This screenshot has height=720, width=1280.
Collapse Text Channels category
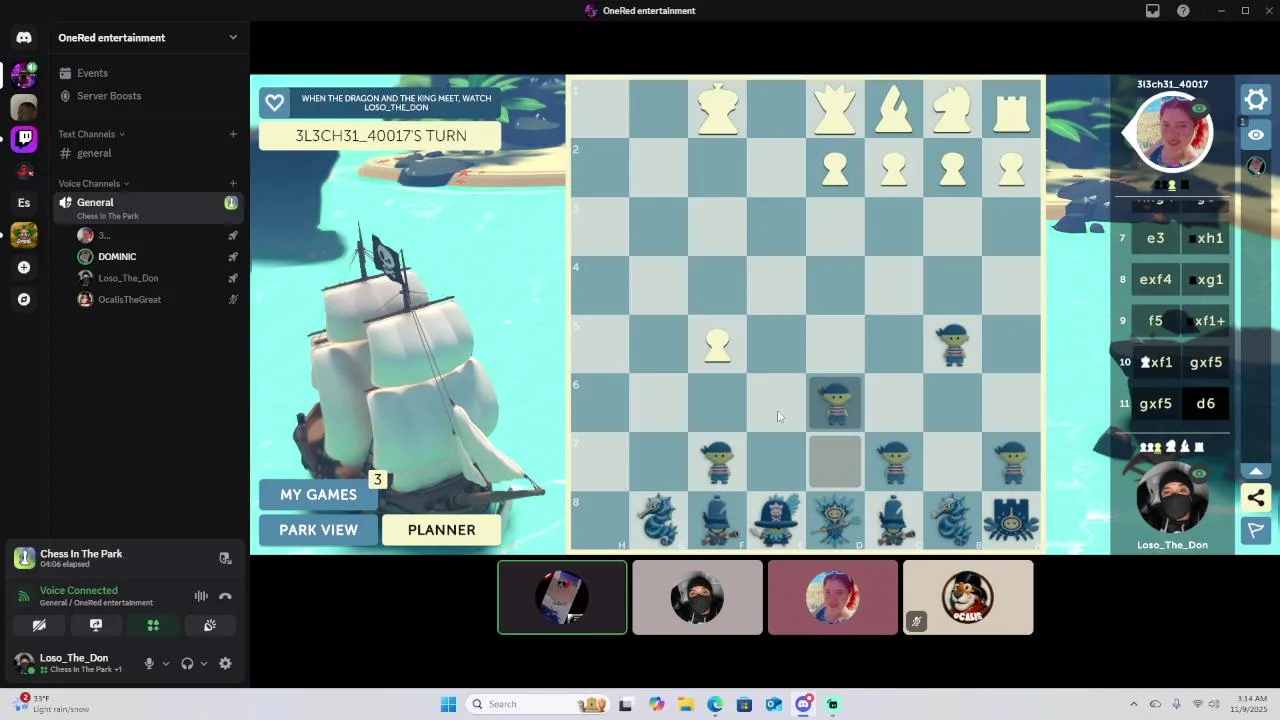(x=91, y=134)
